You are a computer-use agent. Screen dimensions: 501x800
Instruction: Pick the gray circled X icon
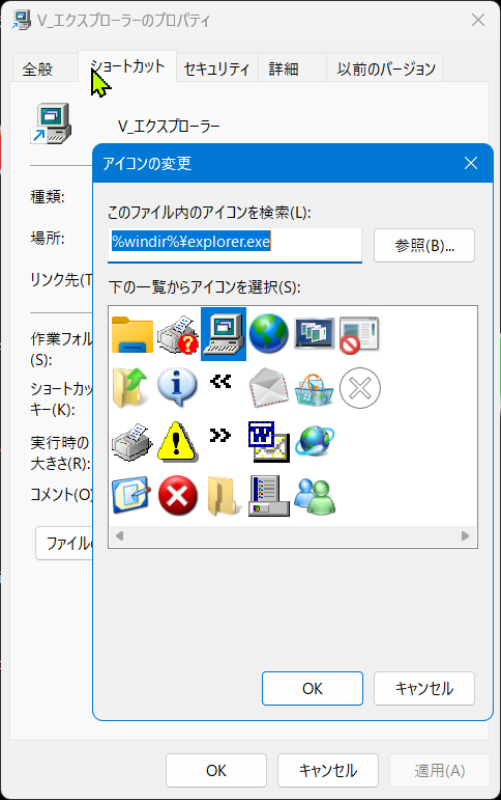pos(360,388)
